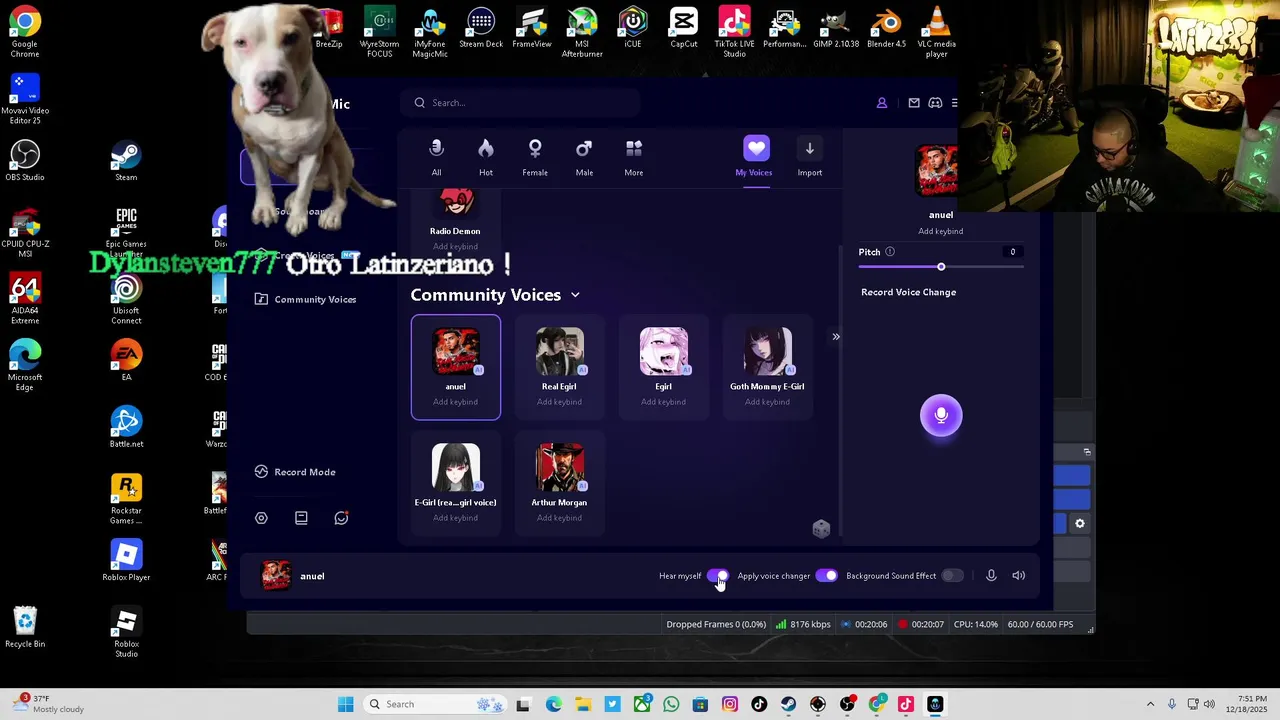This screenshot has width=1280, height=720.
Task: Click the purple microphone record button
Action: point(941,416)
